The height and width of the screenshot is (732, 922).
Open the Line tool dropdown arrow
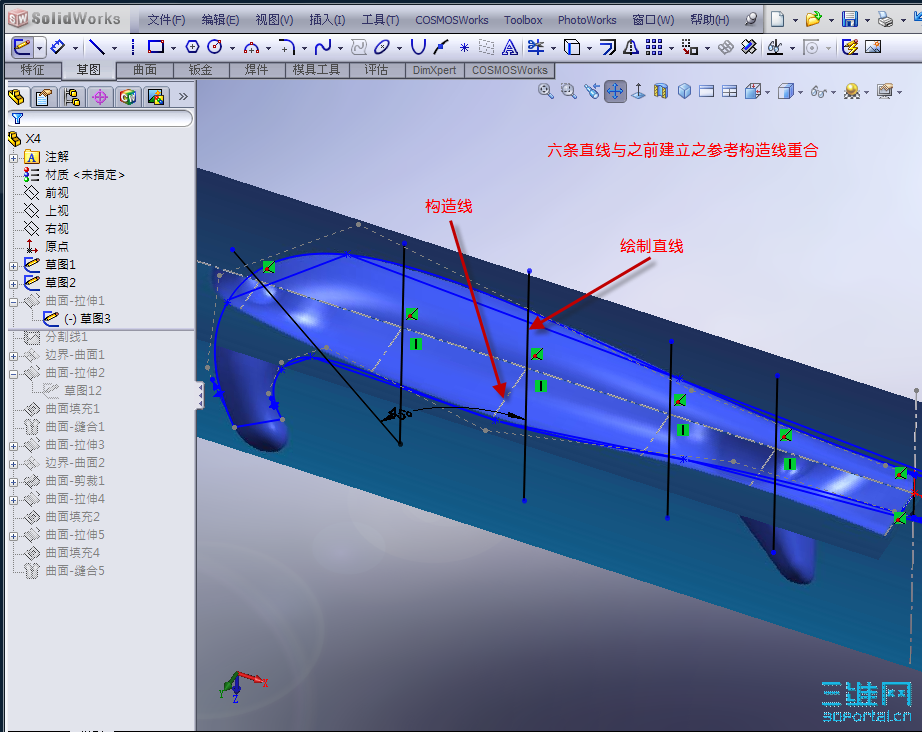tap(114, 48)
